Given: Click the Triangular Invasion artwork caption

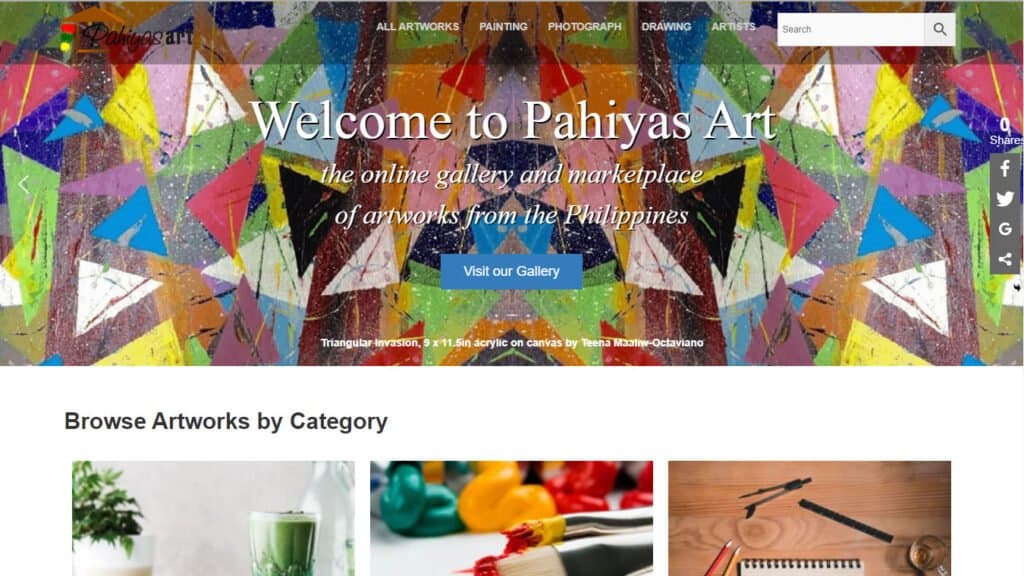Looking at the screenshot, I should pyautogui.click(x=511, y=342).
